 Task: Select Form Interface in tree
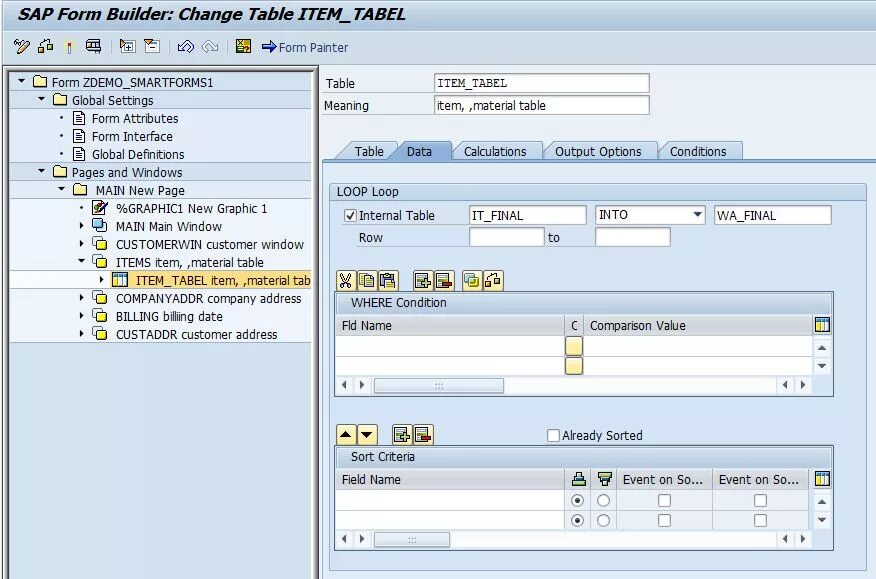point(132,136)
